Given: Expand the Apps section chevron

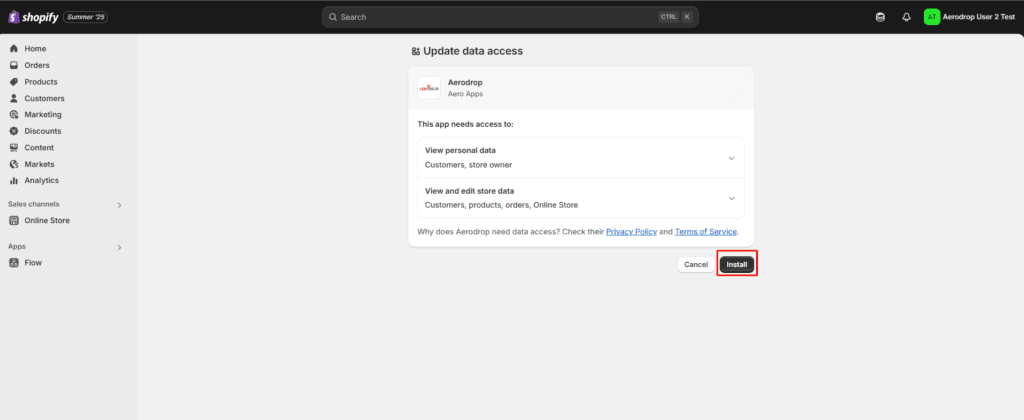Looking at the screenshot, I should point(119,247).
